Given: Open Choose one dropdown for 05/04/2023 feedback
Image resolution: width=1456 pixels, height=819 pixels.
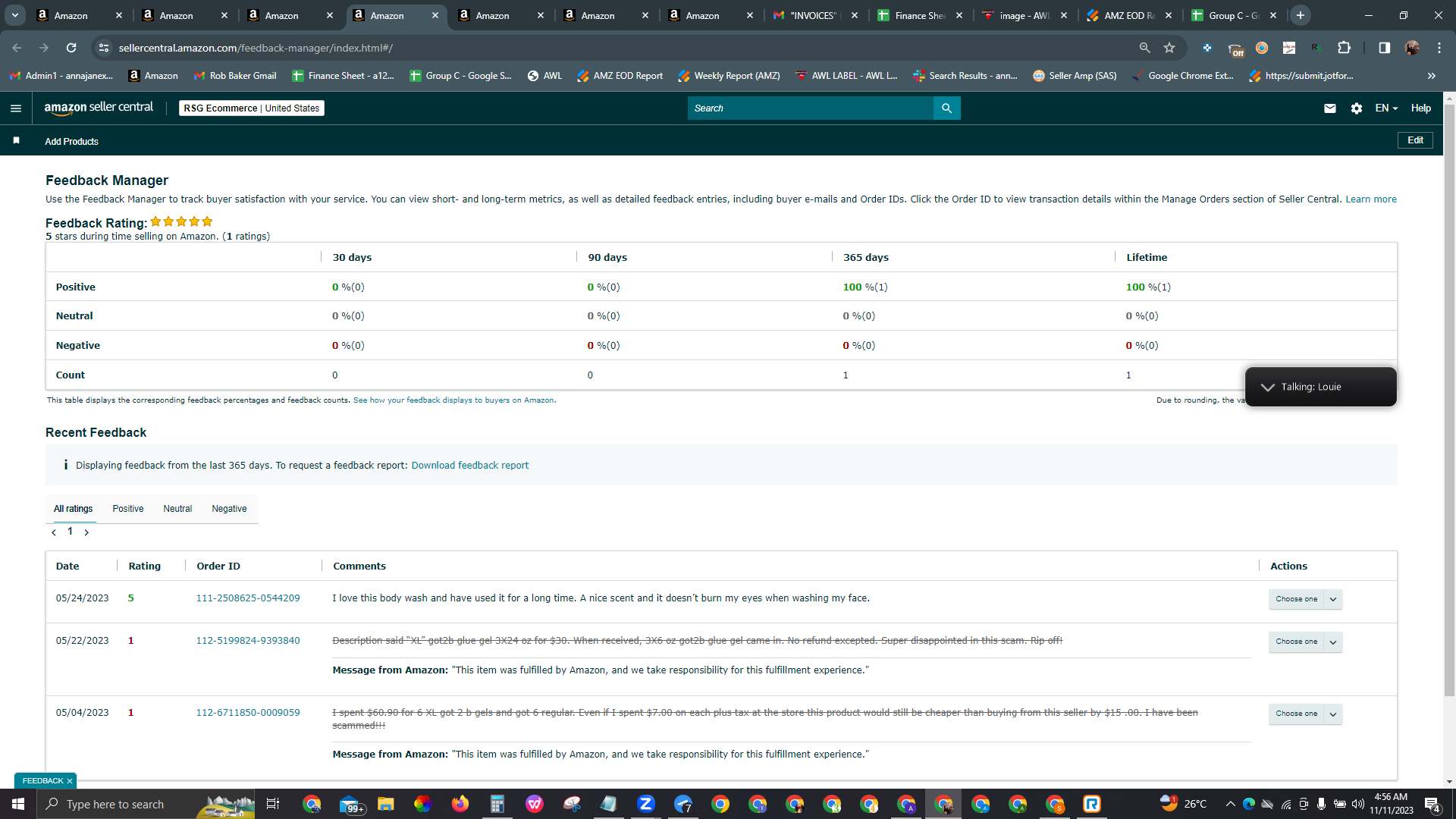Looking at the screenshot, I should [x=1305, y=714].
